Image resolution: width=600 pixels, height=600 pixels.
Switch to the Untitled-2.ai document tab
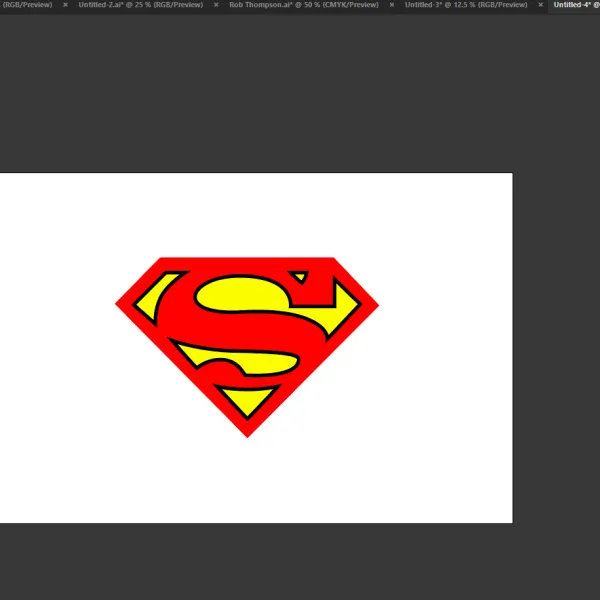(x=140, y=5)
